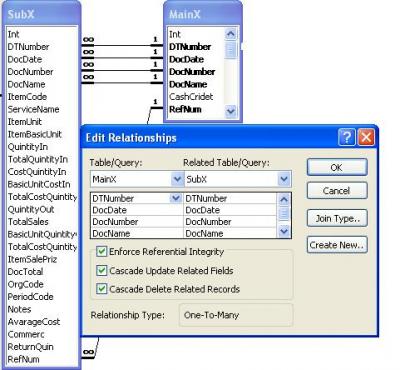Click the Cancel button

click(x=337, y=191)
